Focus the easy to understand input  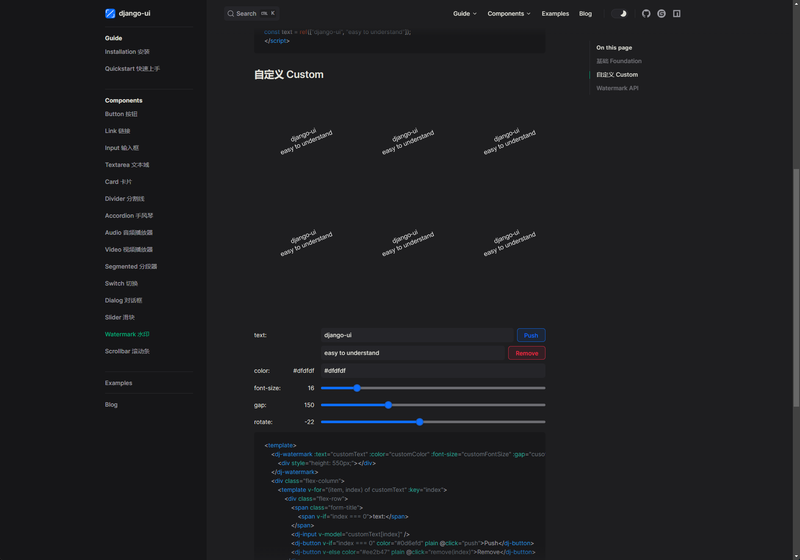pyautogui.click(x=413, y=353)
